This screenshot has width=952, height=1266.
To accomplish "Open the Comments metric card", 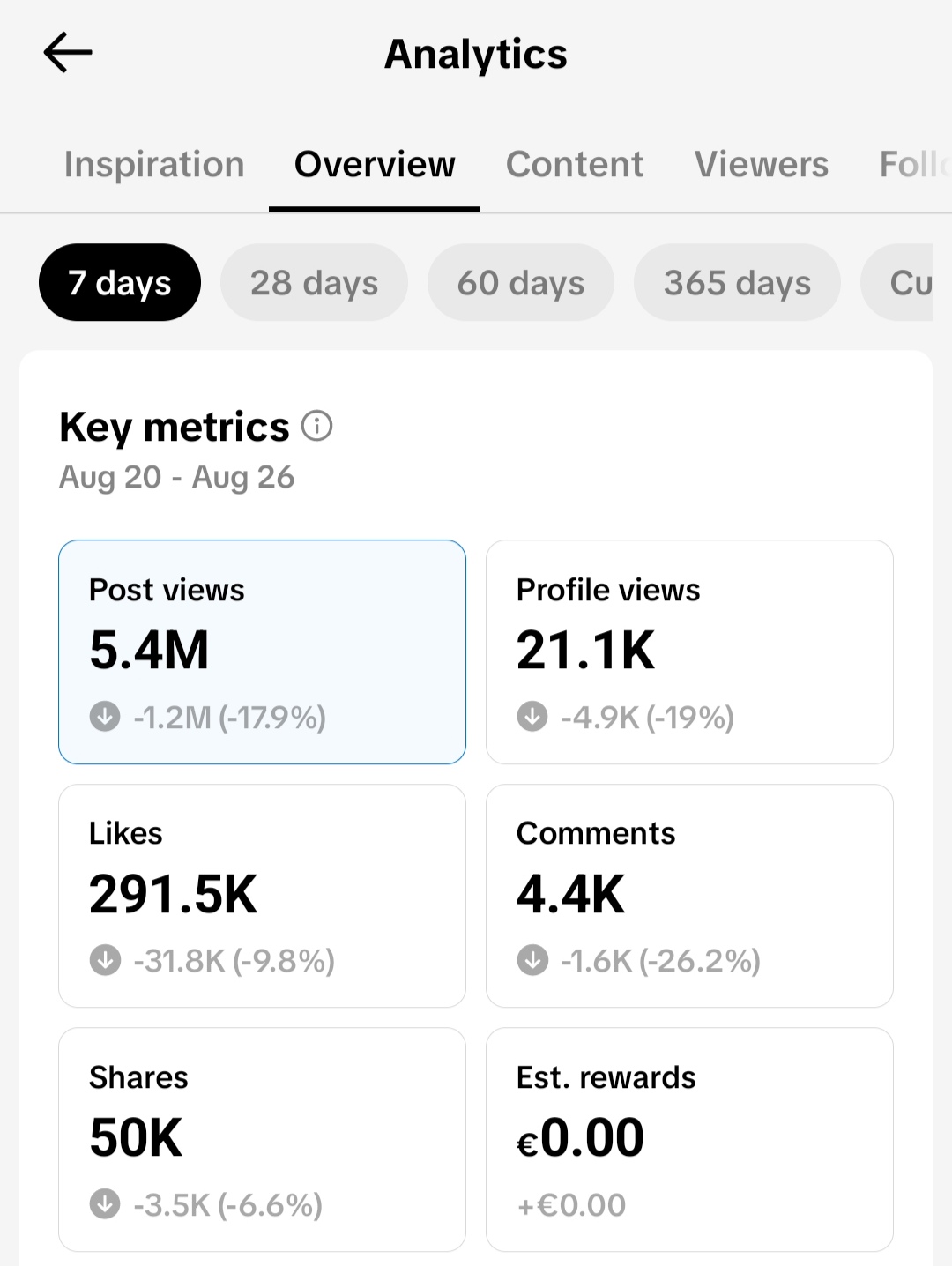I will pyautogui.click(x=689, y=896).
